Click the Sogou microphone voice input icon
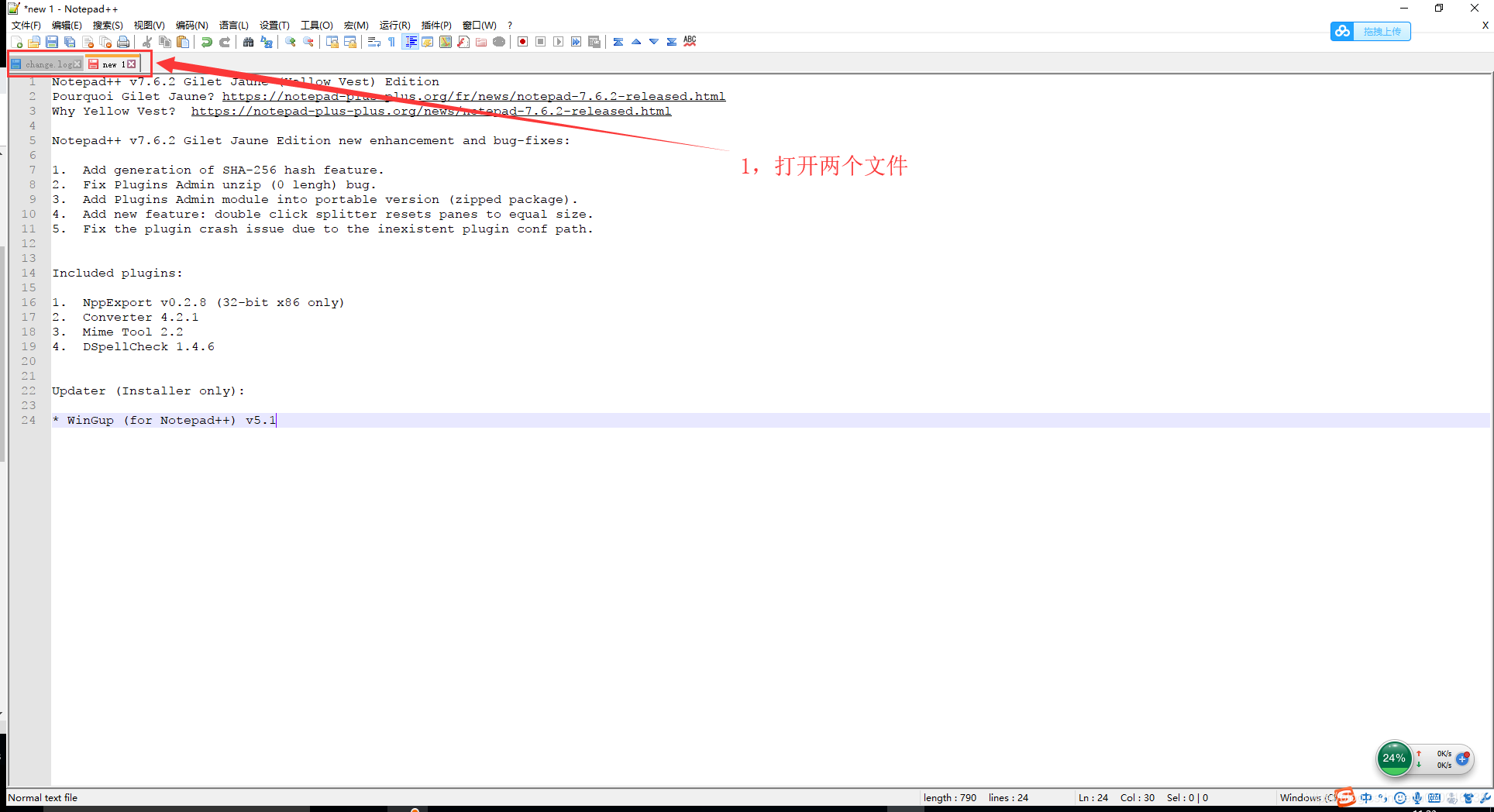This screenshot has width=1494, height=812. click(1417, 798)
